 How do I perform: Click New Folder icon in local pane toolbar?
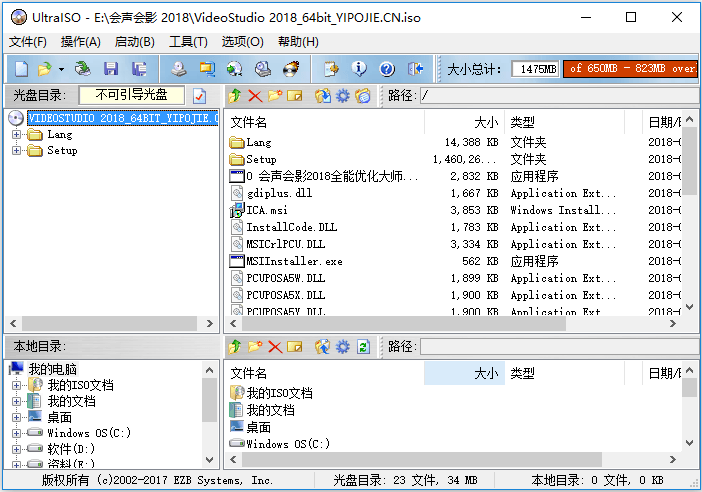click(x=255, y=347)
